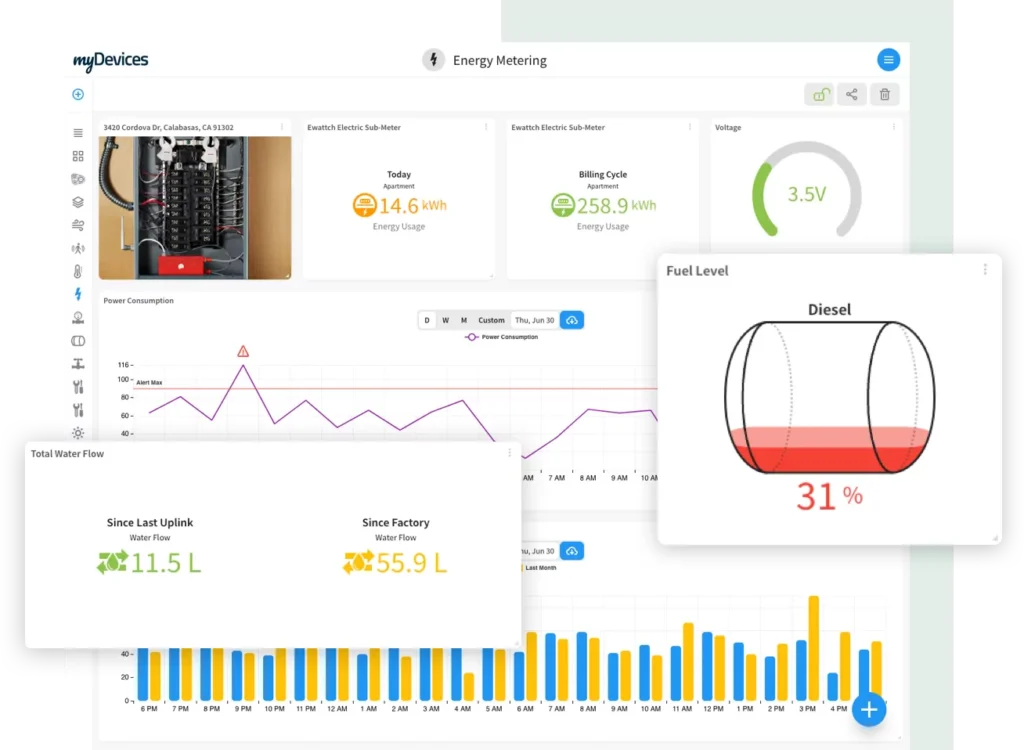This screenshot has height=750, width=1024.
Task: Toggle the green lock dashboard button
Action: [820, 95]
